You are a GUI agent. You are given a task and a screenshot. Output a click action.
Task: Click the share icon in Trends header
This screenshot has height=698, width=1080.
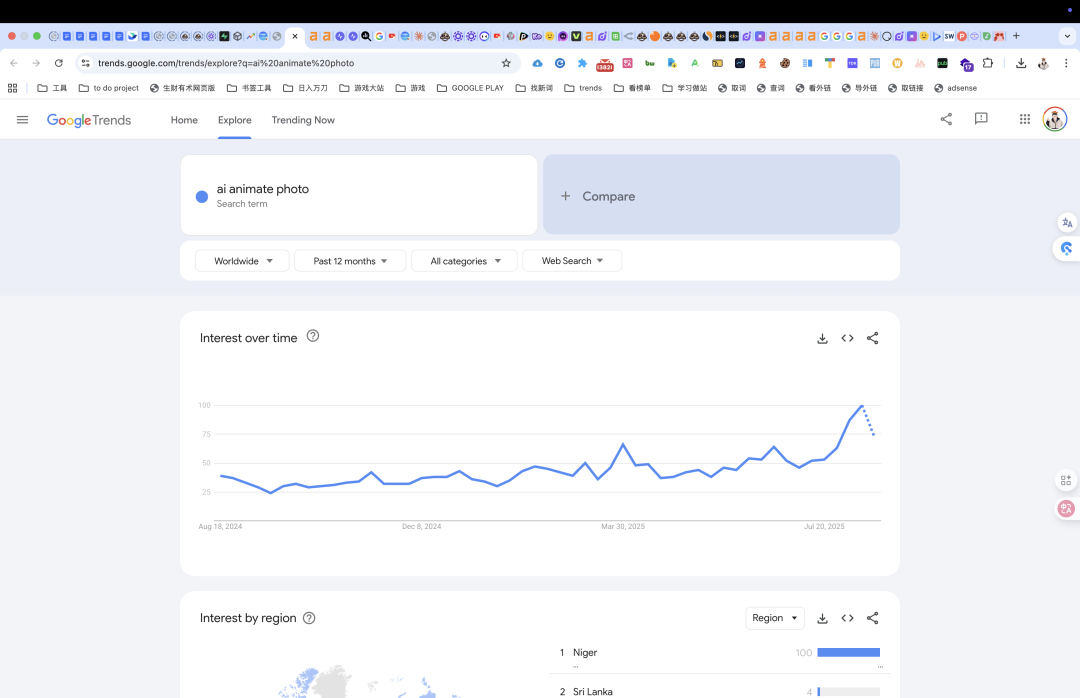tap(946, 119)
